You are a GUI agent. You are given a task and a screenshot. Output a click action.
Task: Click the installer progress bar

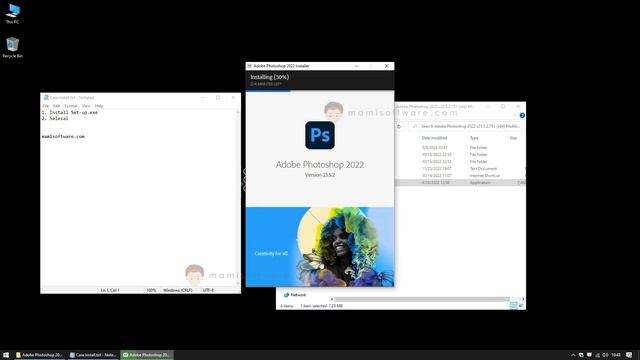click(320, 91)
